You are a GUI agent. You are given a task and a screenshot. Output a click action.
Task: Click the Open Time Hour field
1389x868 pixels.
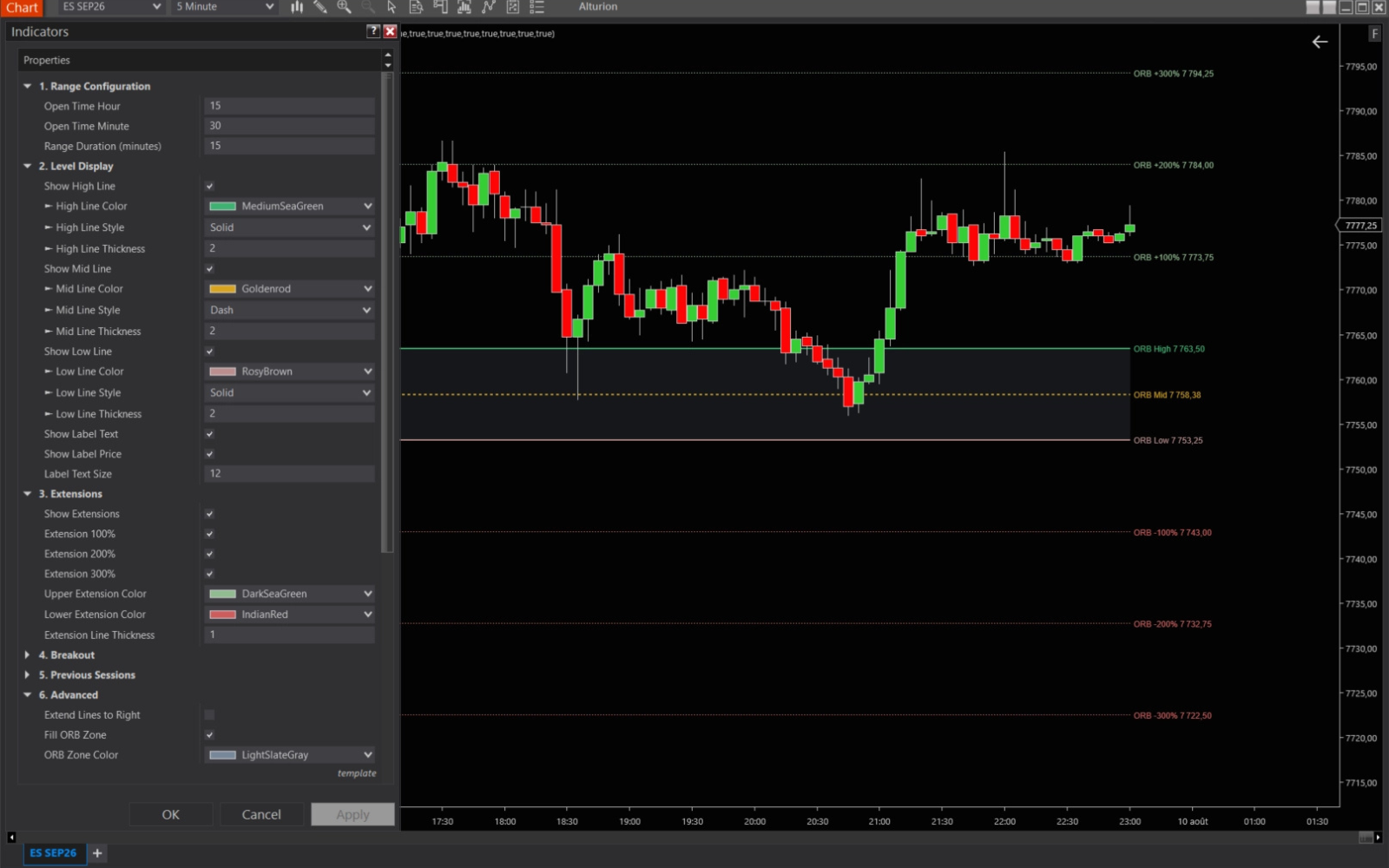[x=290, y=106]
